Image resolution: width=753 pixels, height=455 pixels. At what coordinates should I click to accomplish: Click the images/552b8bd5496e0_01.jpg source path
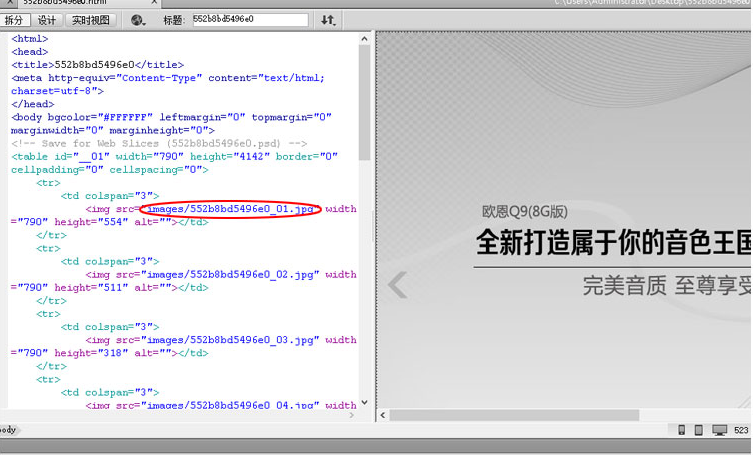[231, 209]
